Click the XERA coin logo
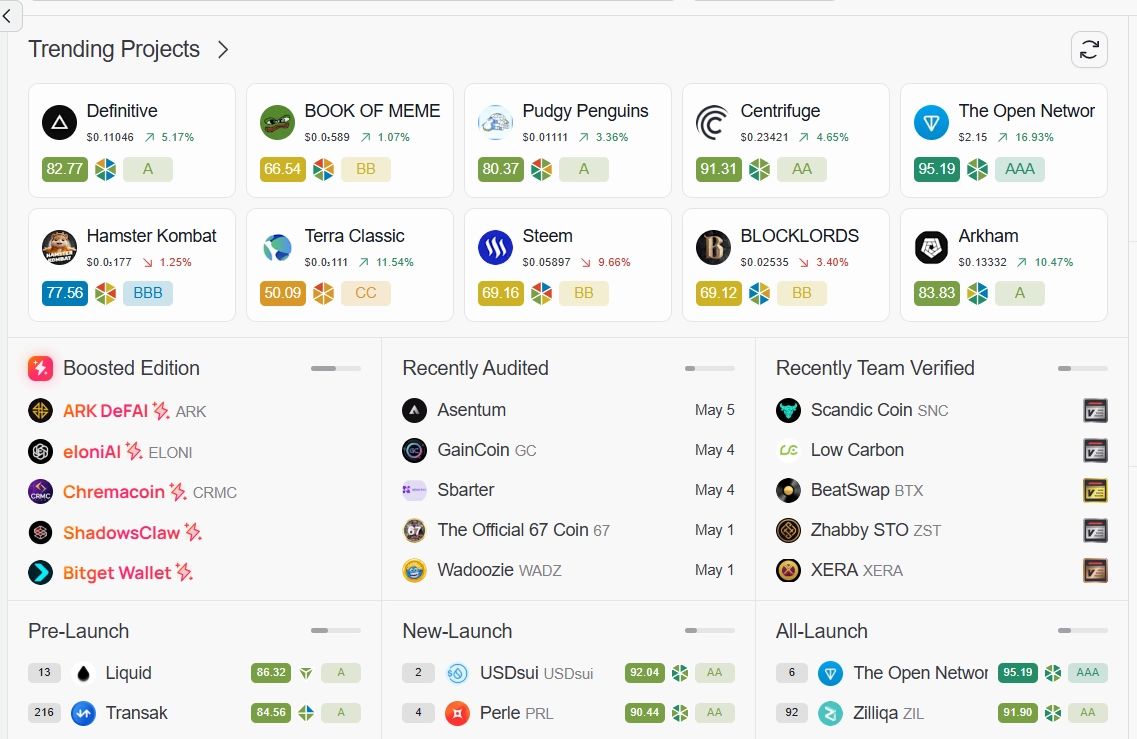Screen dimensions: 1137x739 click(x=788, y=571)
